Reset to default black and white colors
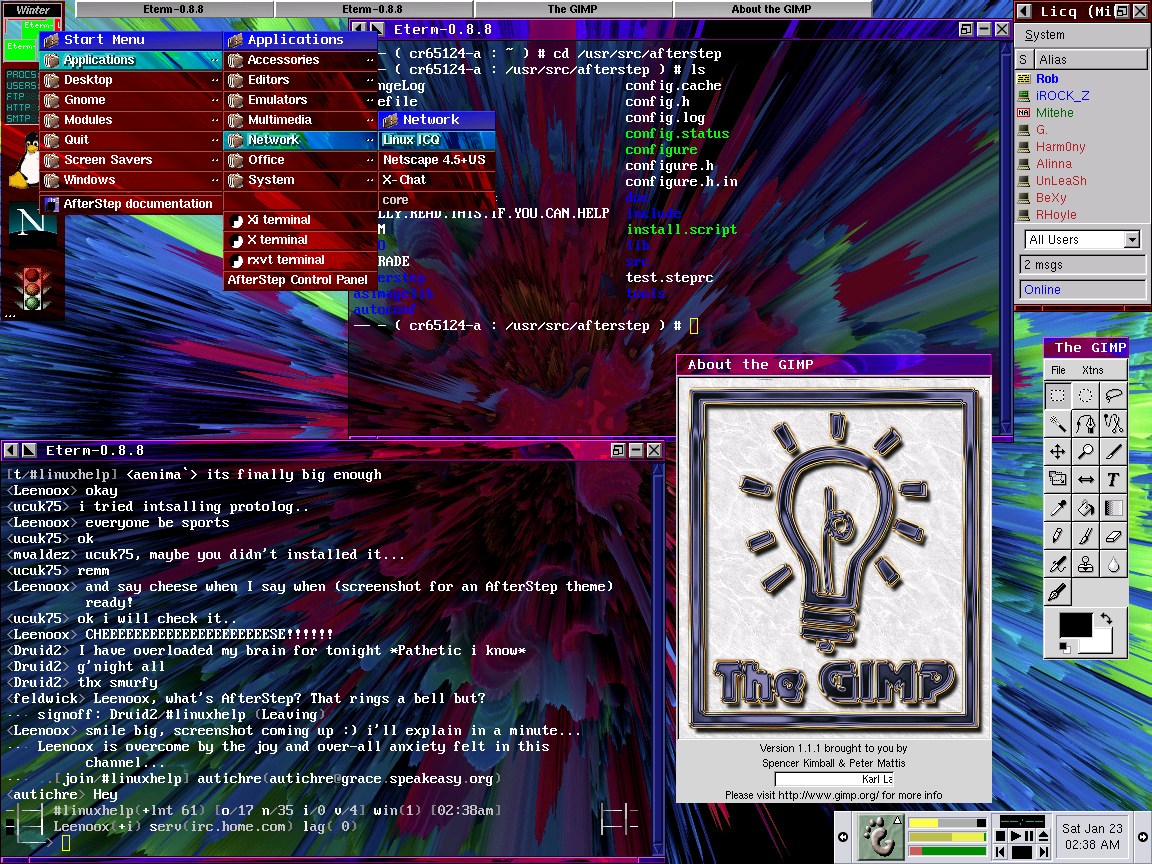This screenshot has width=1152, height=864. [1064, 648]
